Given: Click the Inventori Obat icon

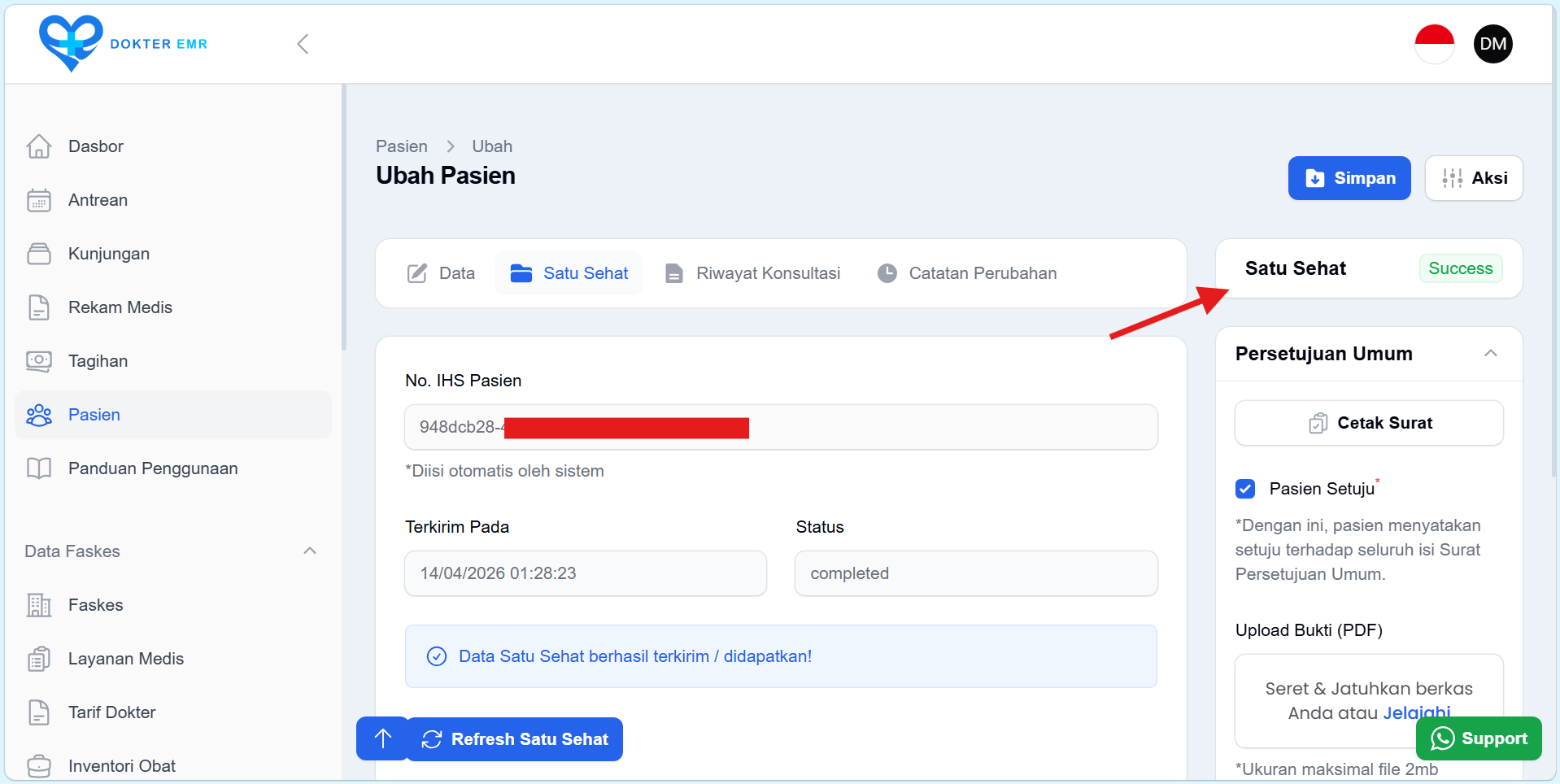Looking at the screenshot, I should click(x=39, y=766).
